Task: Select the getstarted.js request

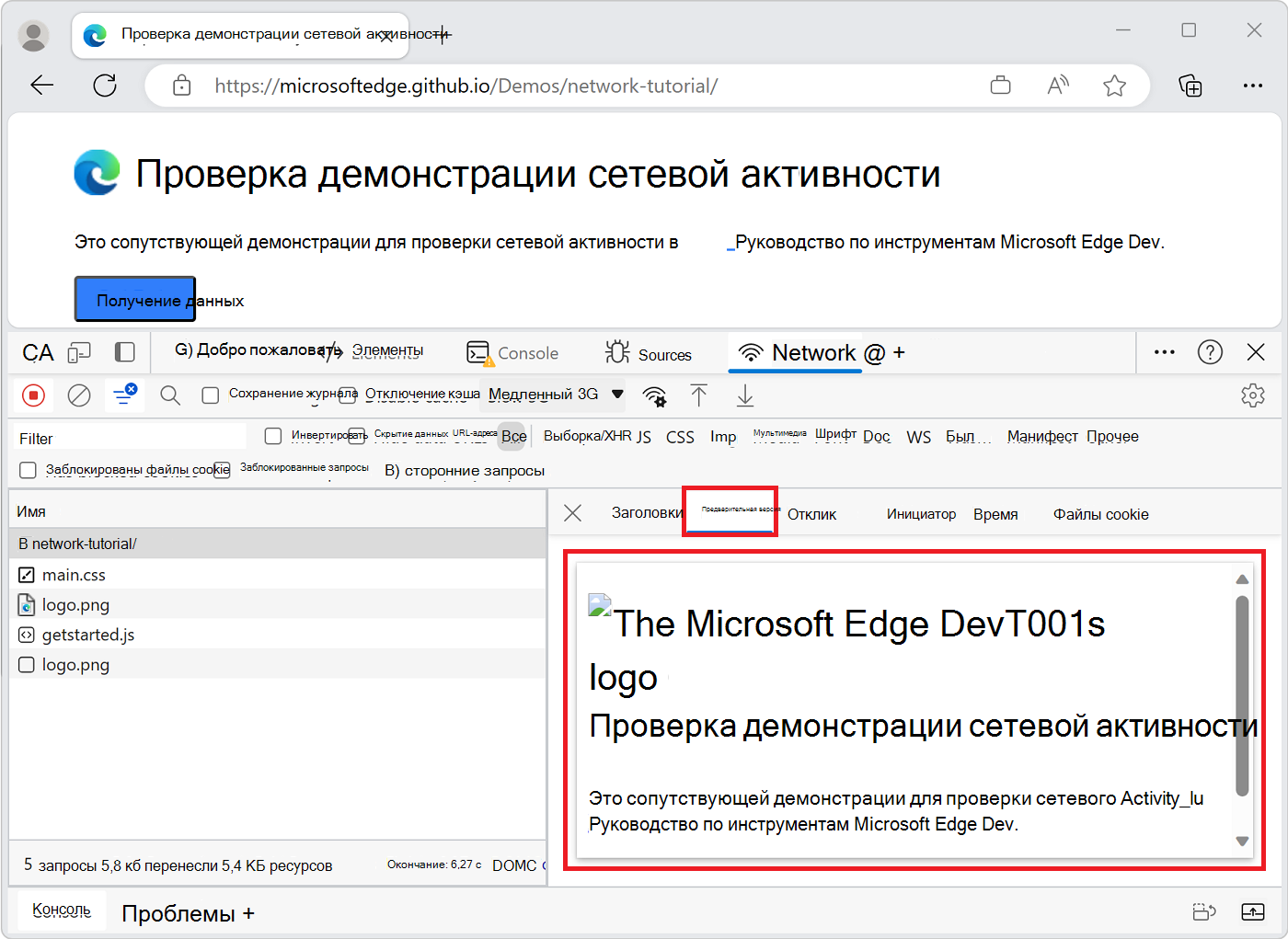Action: click(x=277, y=635)
